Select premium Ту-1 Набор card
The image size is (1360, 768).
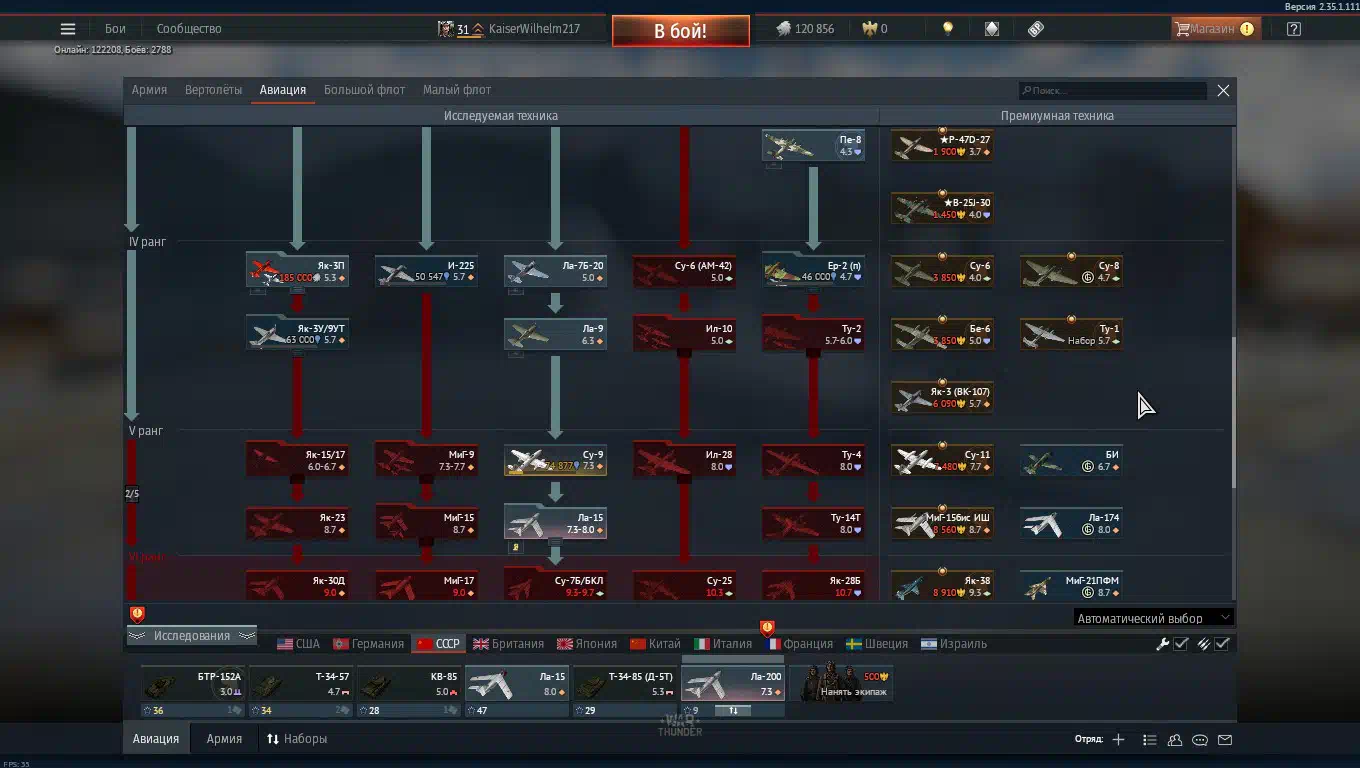point(1071,334)
